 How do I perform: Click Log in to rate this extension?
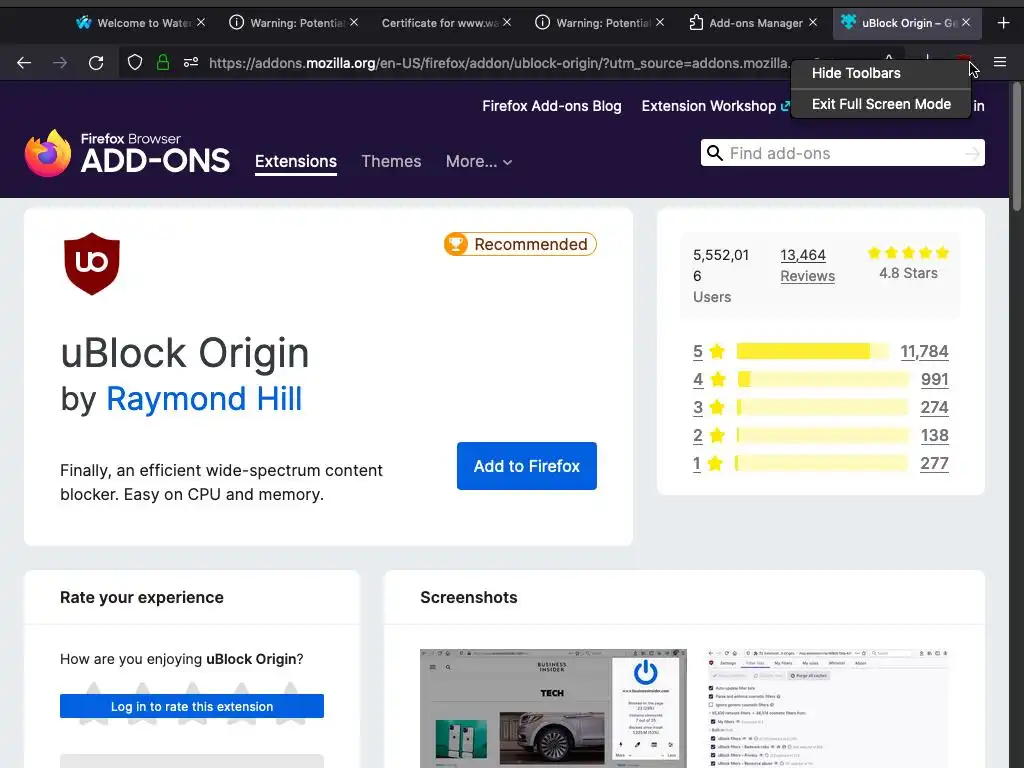pos(192,706)
